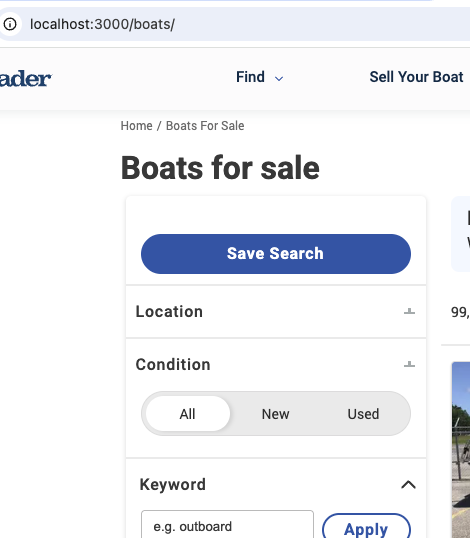Open Sell Your Boat in navigation

[416, 77]
